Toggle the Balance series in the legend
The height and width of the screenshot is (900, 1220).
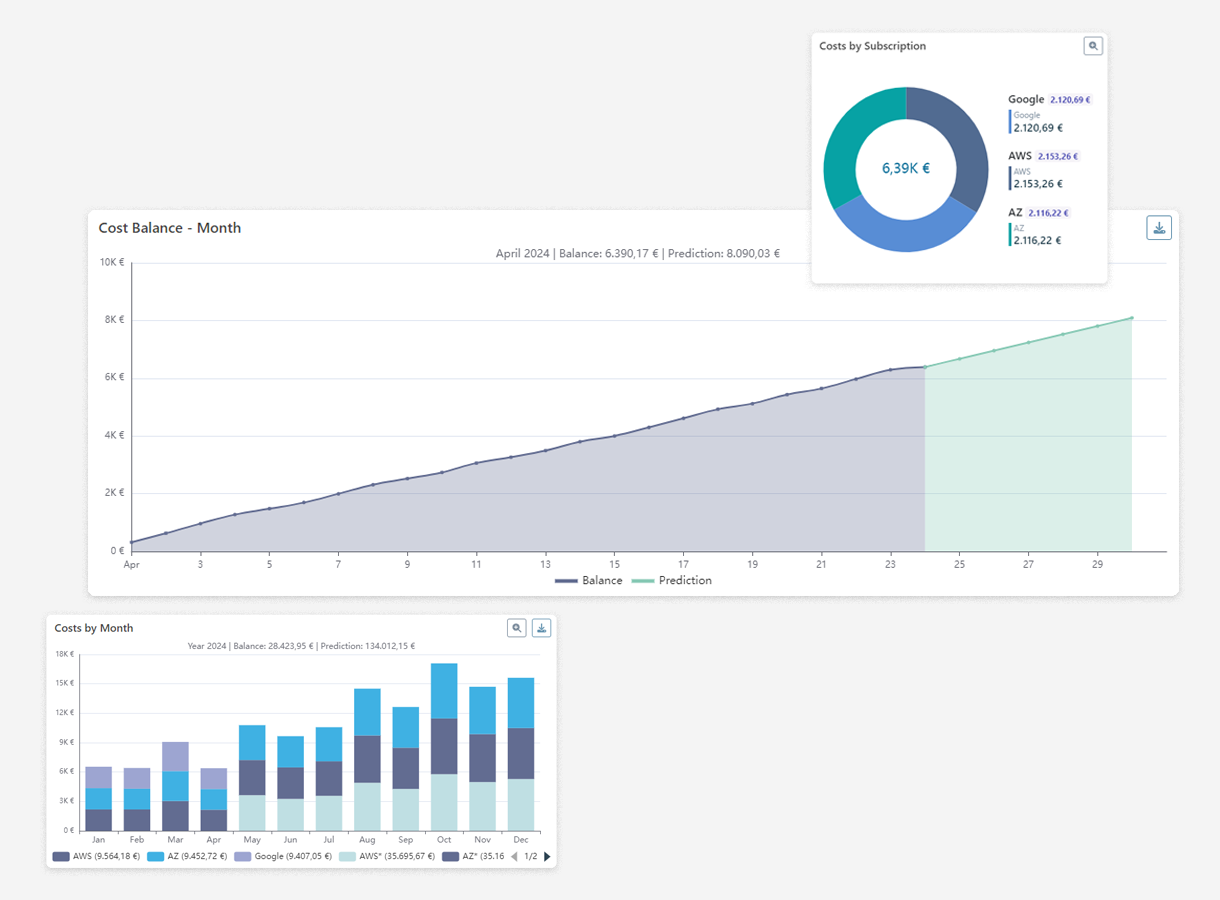pos(589,581)
